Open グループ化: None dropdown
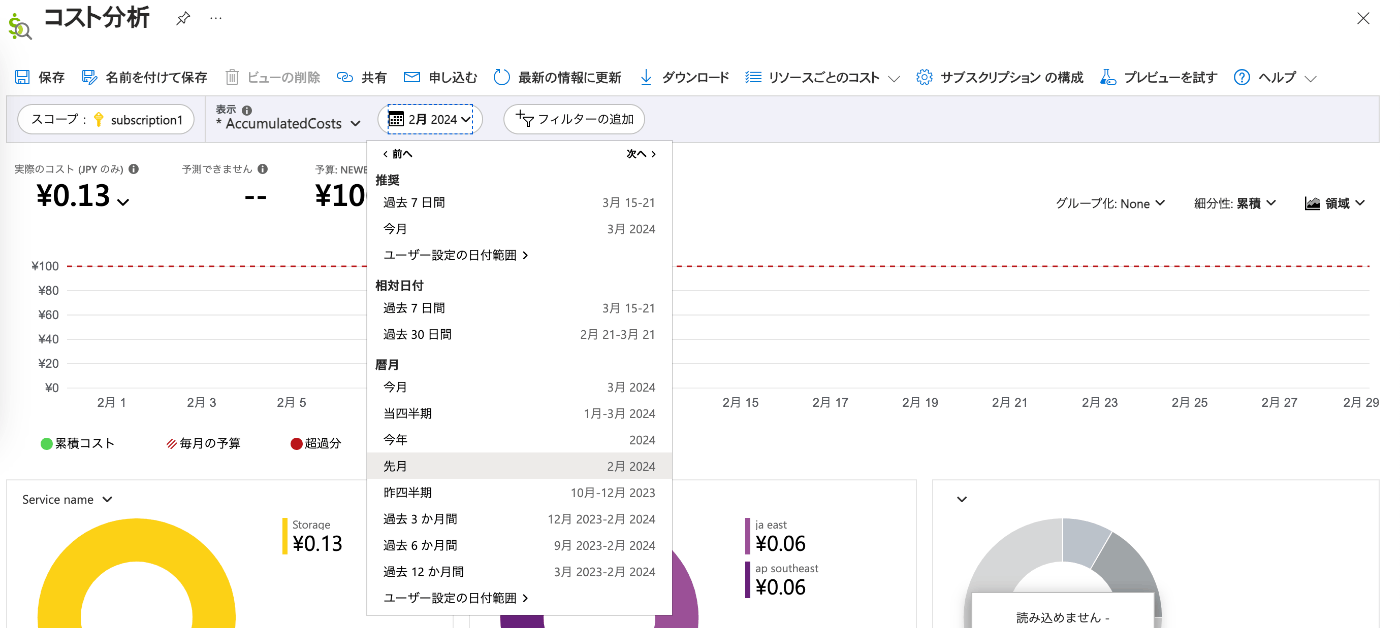The height and width of the screenshot is (628, 1400). click(x=1110, y=203)
